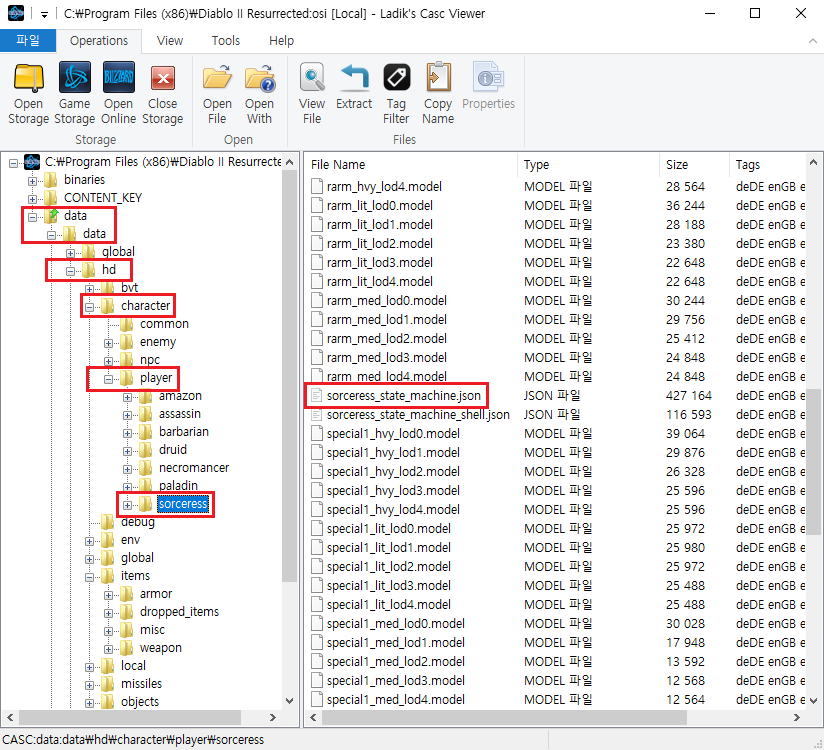Select the dropped_items folder
This screenshot has height=750, width=824.
179,611
